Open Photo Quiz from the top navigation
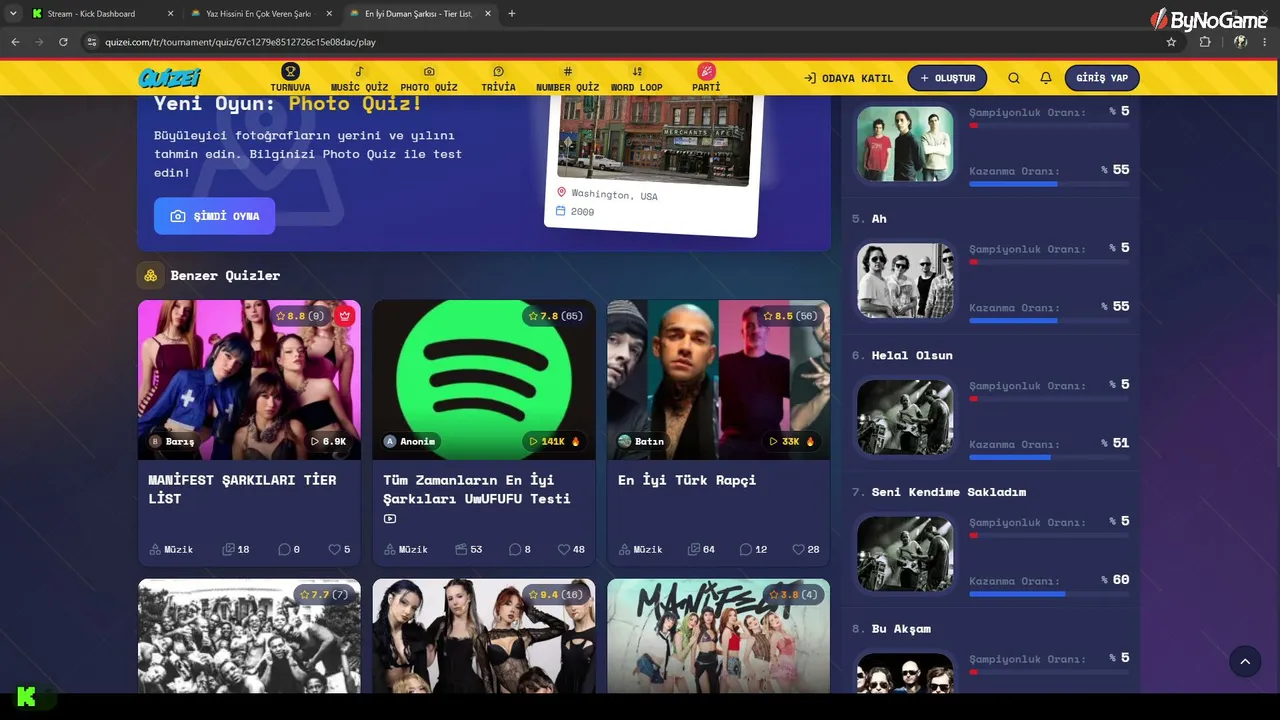 tap(429, 78)
